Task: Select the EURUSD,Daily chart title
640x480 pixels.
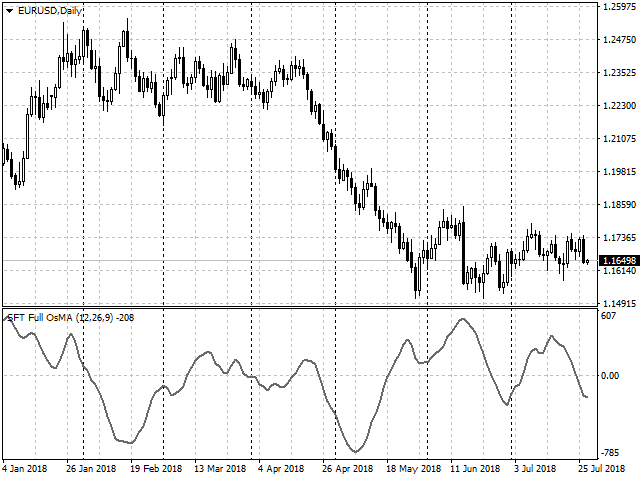Action: 50,11
